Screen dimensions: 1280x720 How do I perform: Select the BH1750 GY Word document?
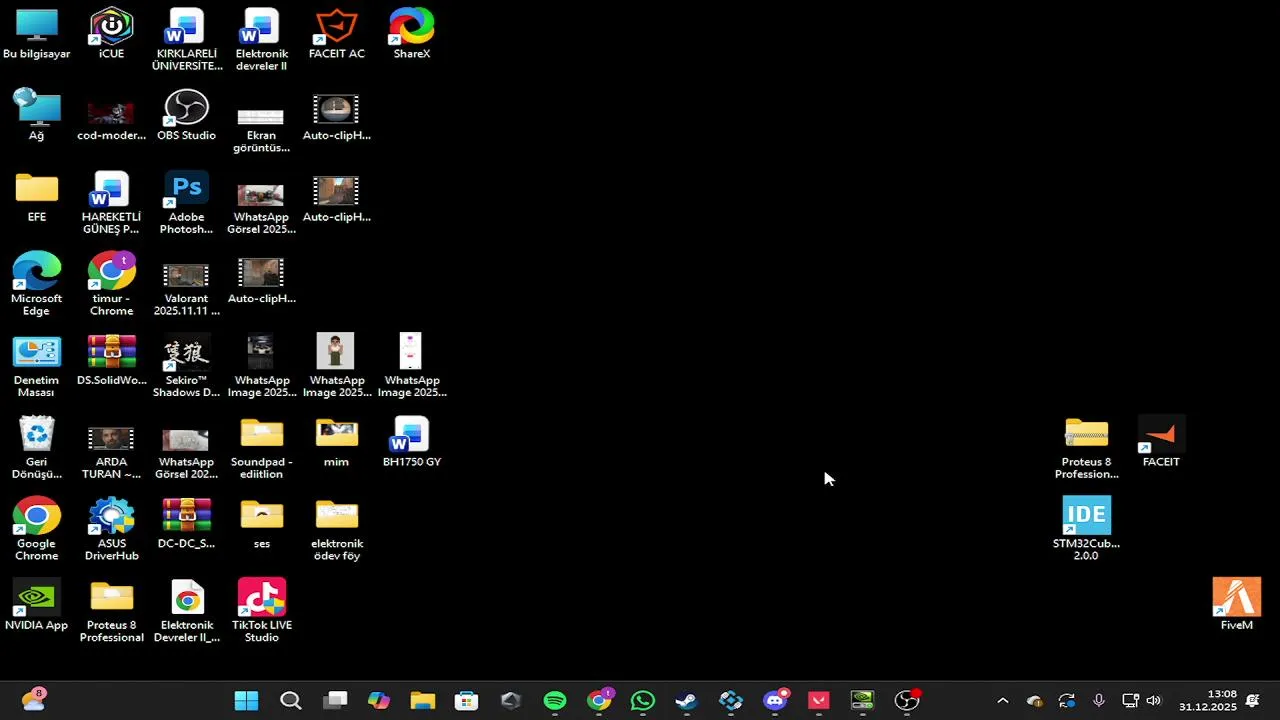(411, 443)
